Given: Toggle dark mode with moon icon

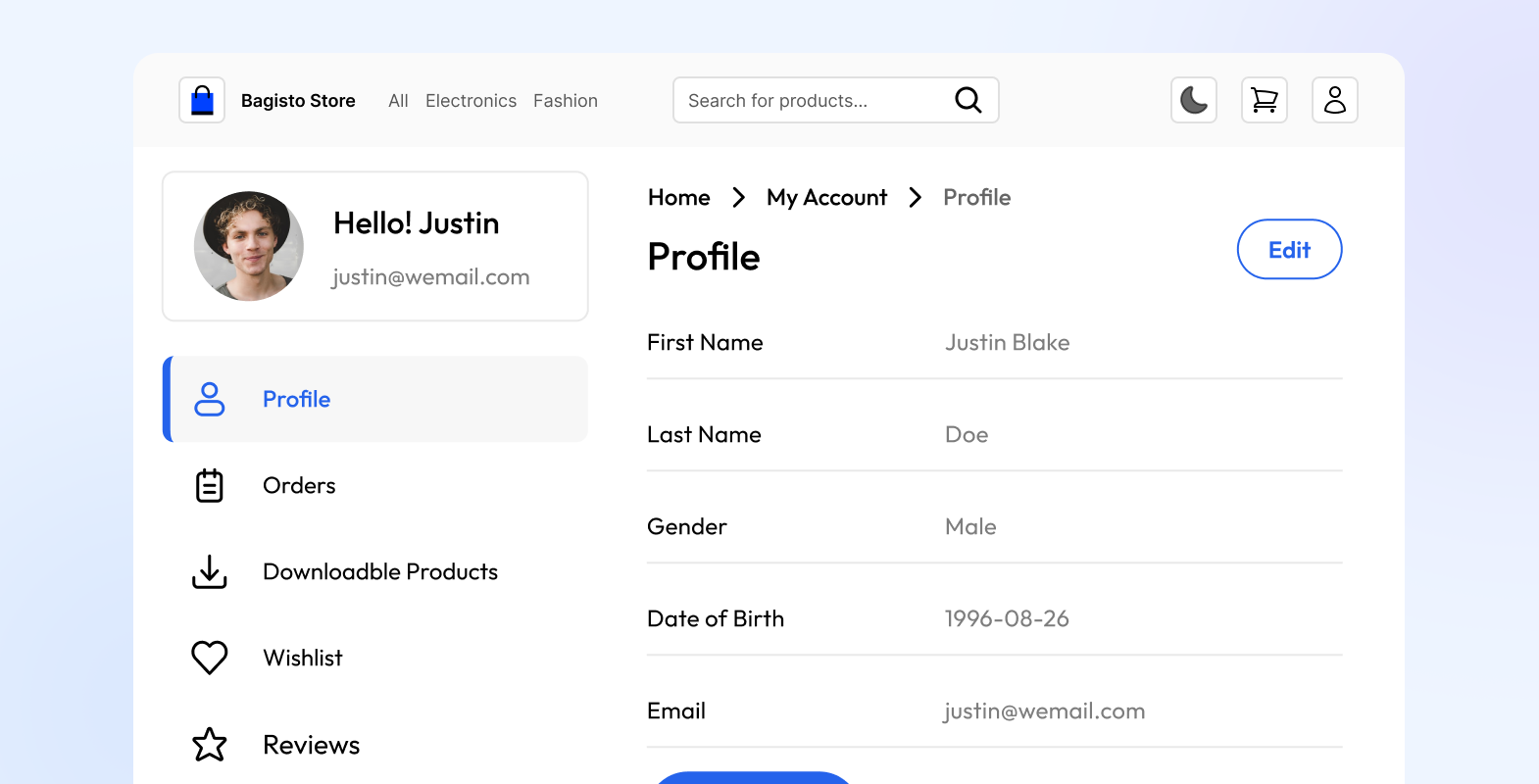Looking at the screenshot, I should click(1194, 100).
